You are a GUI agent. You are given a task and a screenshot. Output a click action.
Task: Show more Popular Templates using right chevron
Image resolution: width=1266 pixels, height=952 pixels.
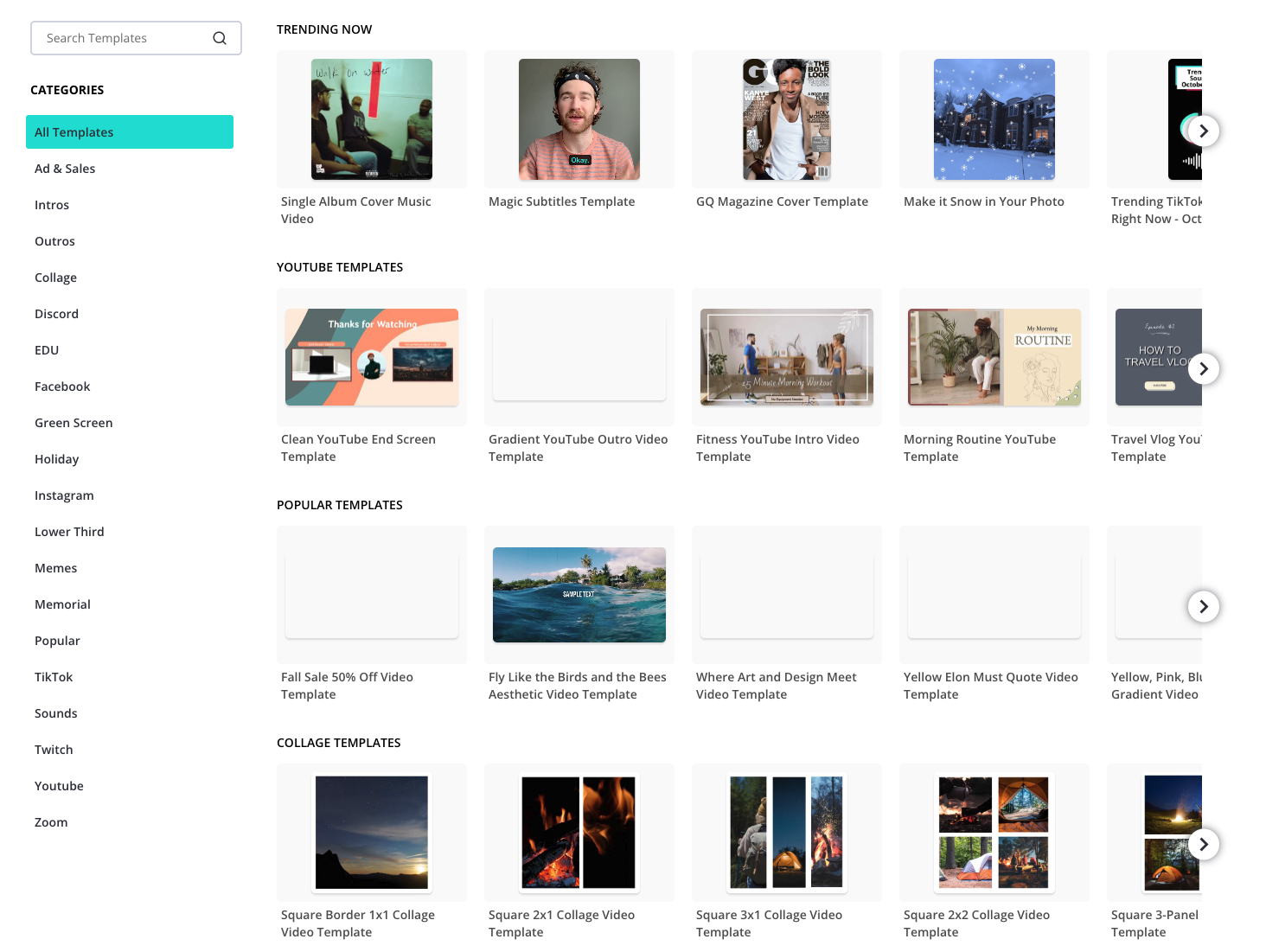(1203, 606)
